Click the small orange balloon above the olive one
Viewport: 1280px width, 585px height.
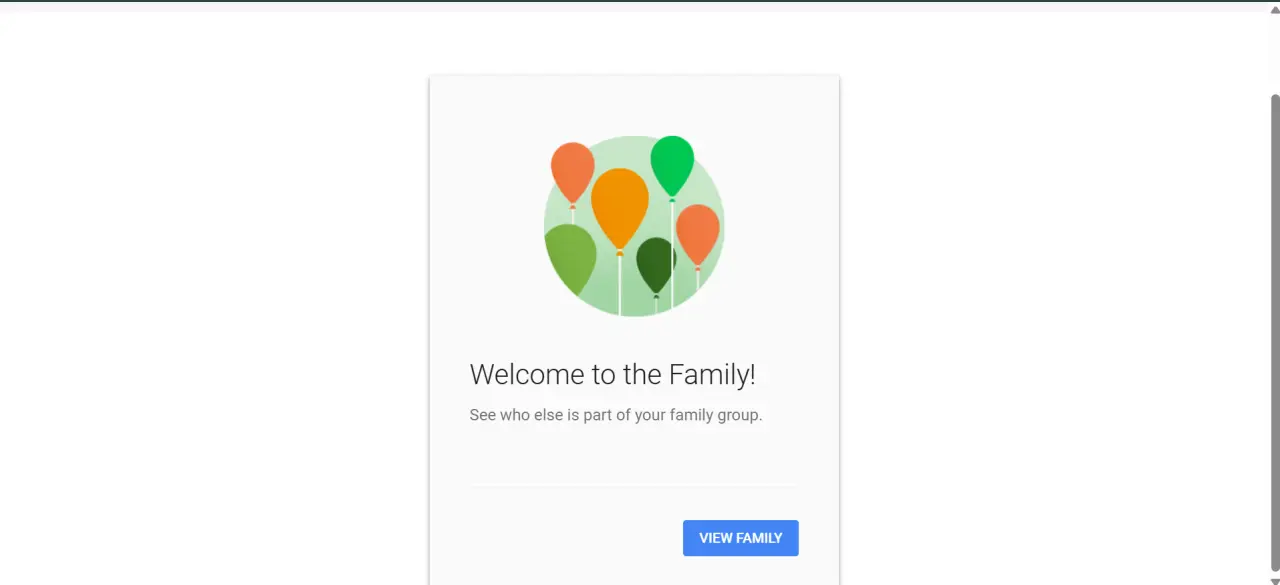(x=573, y=173)
